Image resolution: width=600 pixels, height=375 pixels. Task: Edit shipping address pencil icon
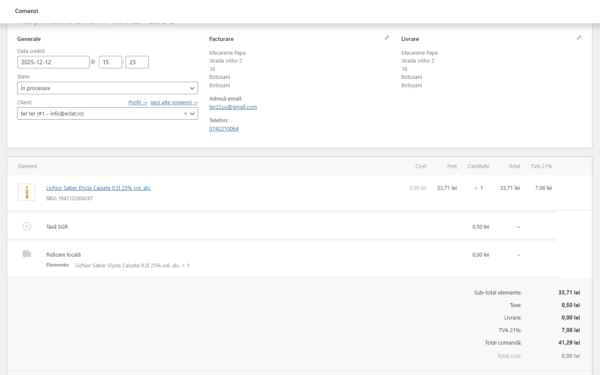[x=579, y=38]
